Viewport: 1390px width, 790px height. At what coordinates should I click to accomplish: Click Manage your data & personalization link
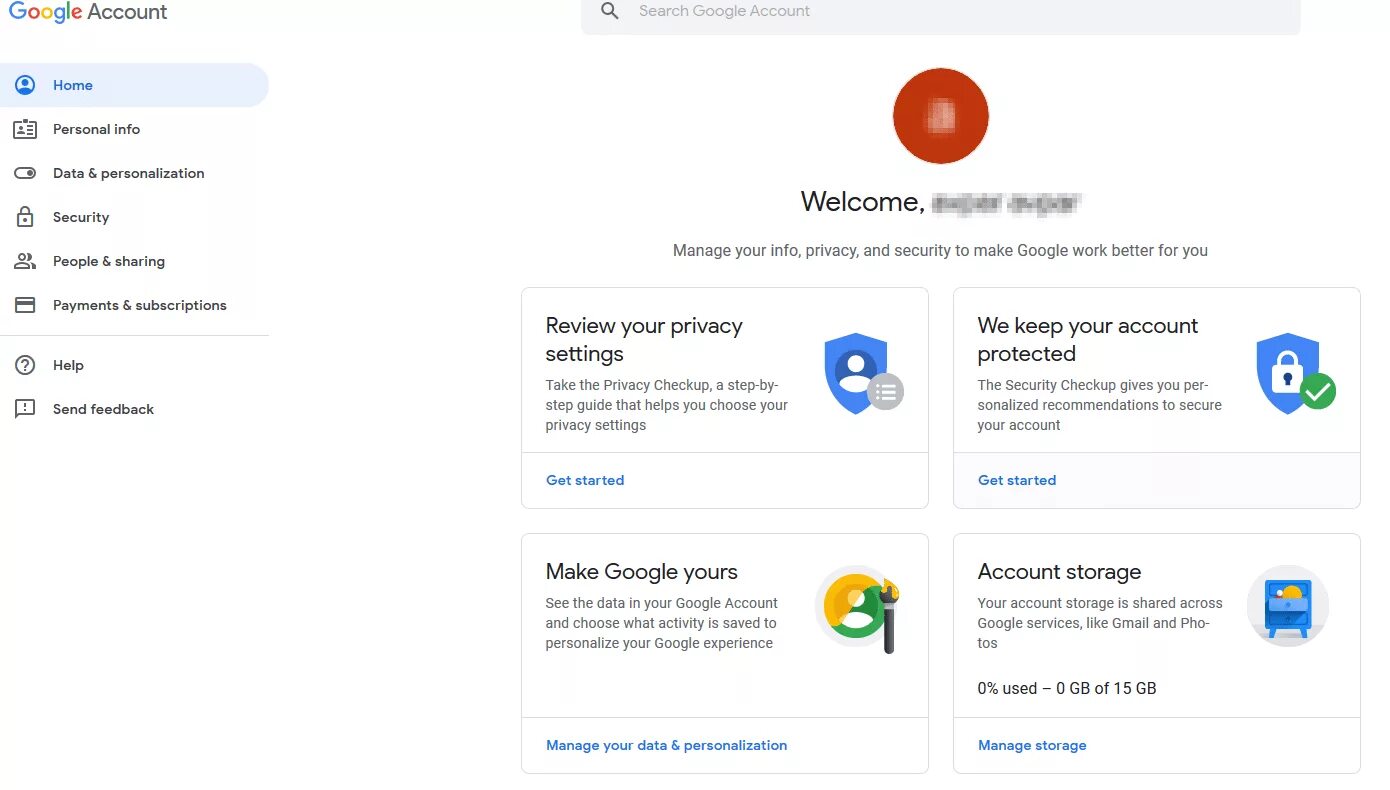coord(666,745)
